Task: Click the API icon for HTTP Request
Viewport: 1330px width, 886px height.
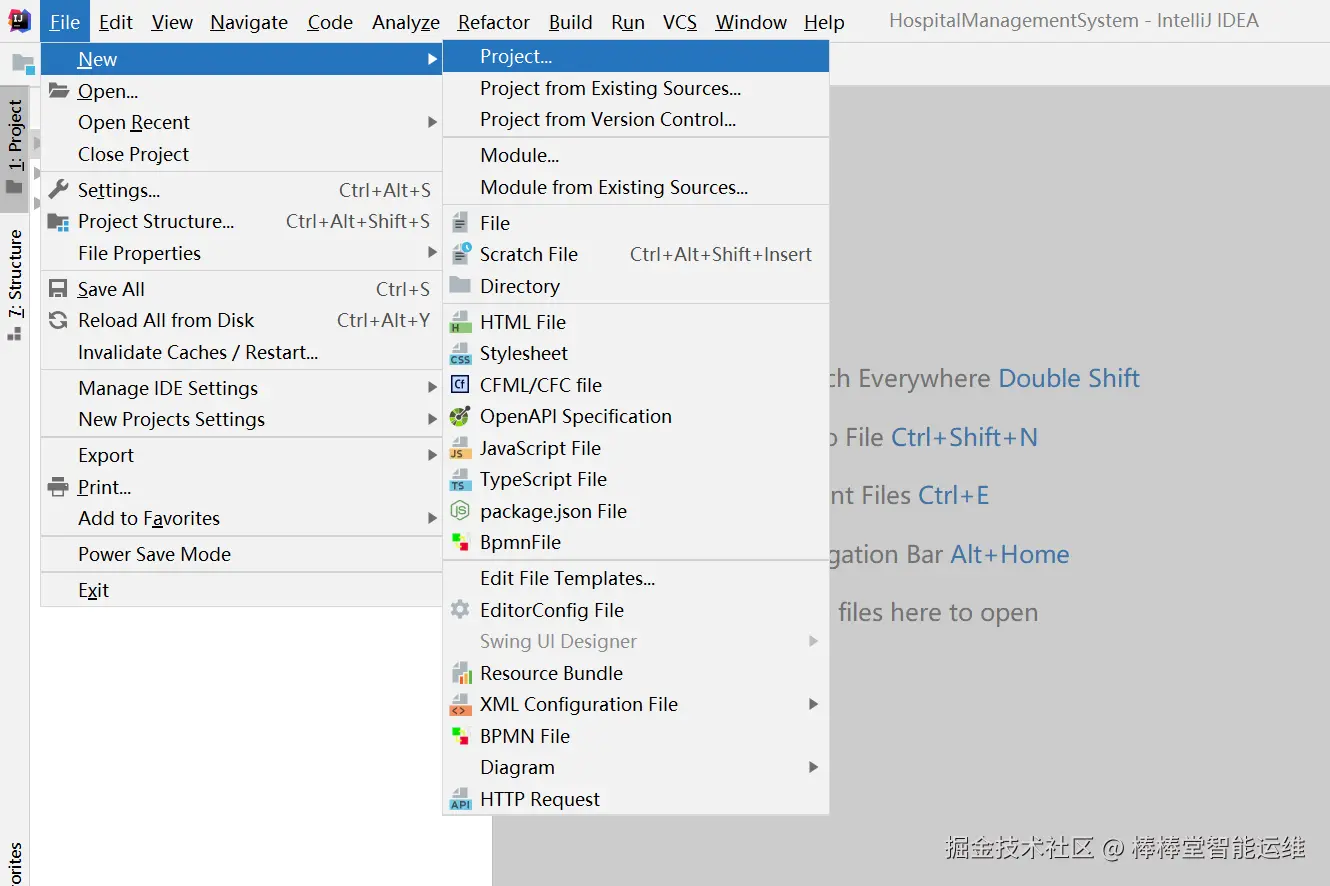Action: 460,799
